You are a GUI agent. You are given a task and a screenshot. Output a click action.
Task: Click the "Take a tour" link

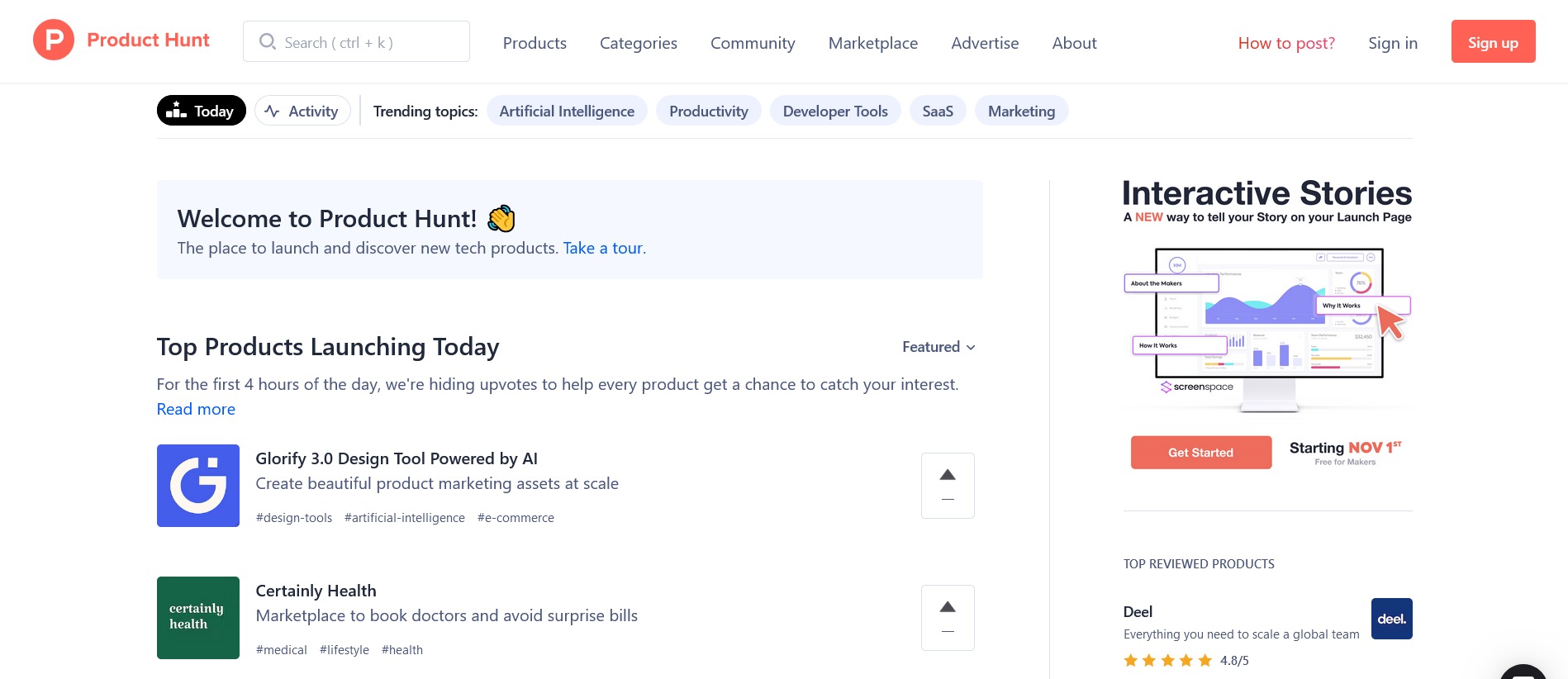pyautogui.click(x=603, y=248)
